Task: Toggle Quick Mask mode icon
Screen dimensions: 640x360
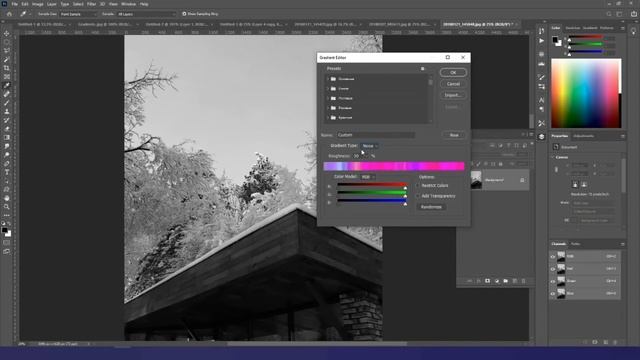Action: [7, 242]
